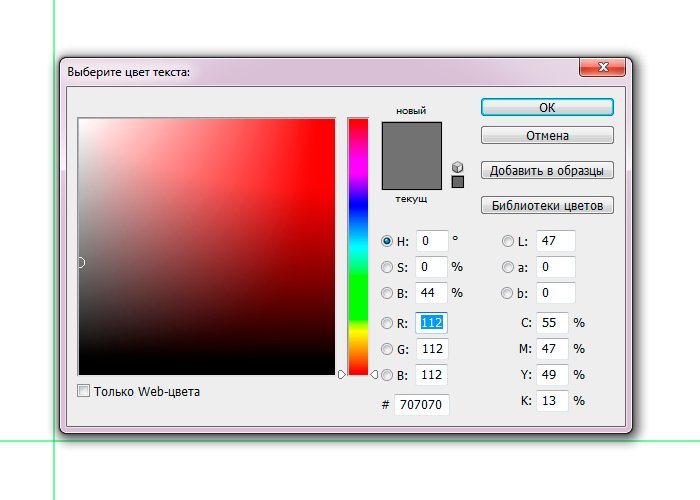Screen dimensions: 700x500
Task: Cancel the dialog with the Отмена button
Action: [x=547, y=135]
